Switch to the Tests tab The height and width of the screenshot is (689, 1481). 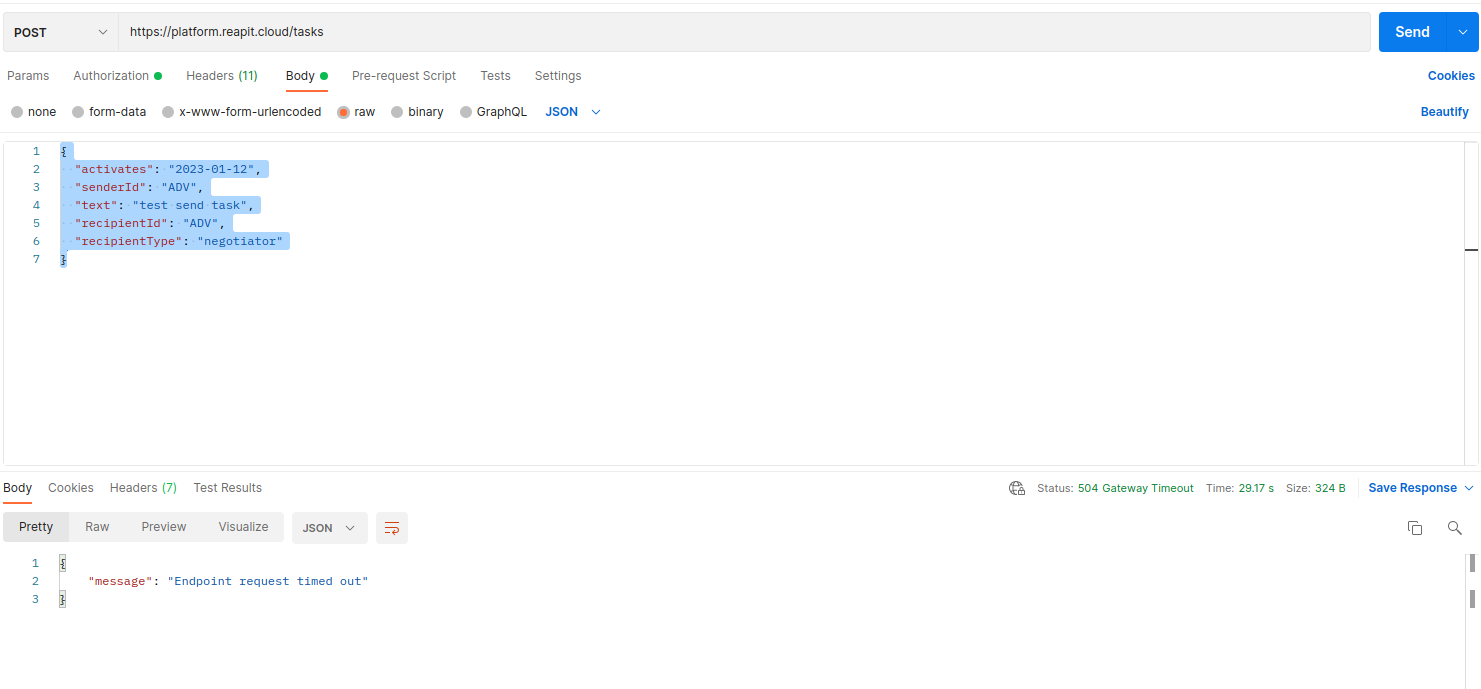pyautogui.click(x=495, y=75)
